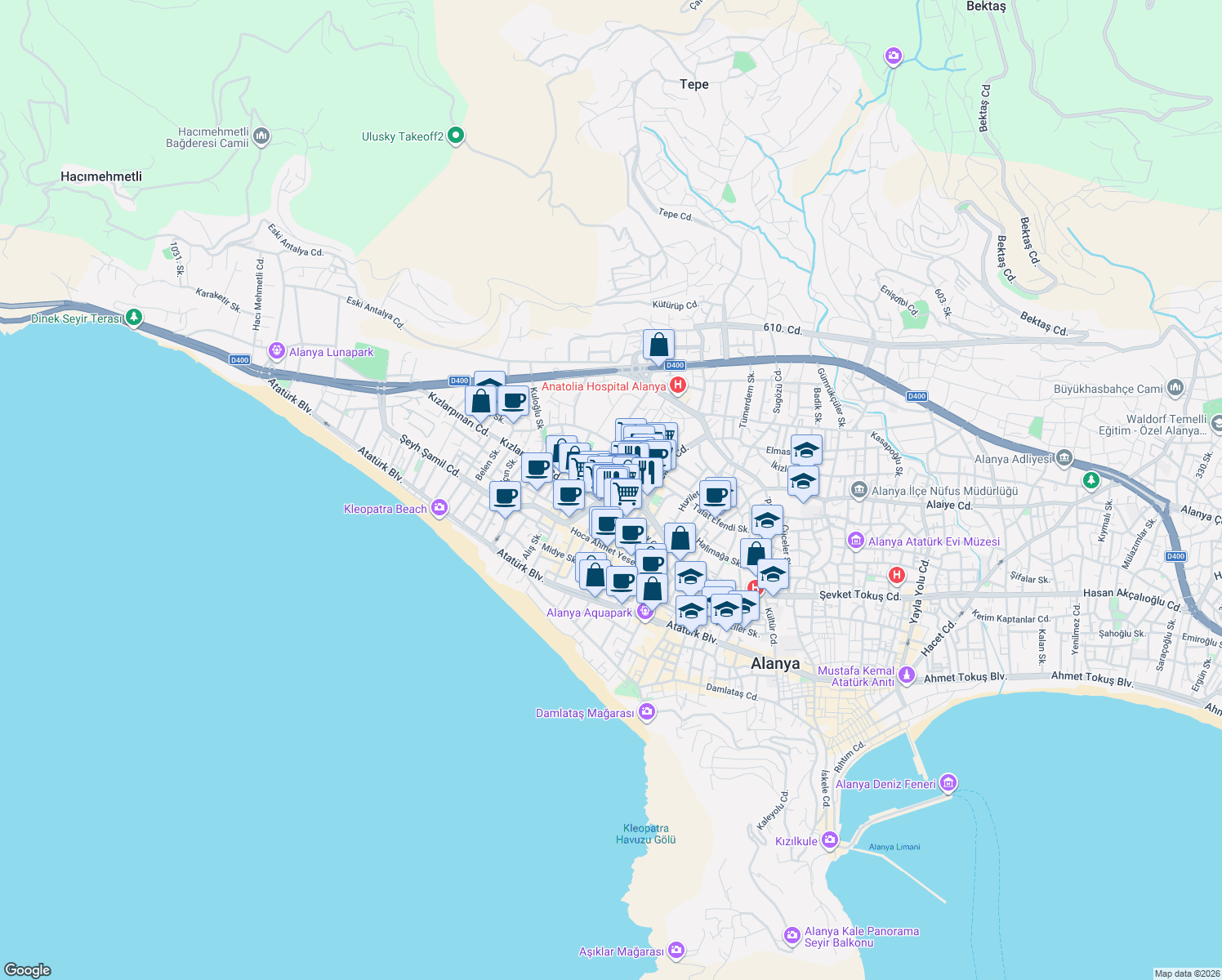
Task: Select the 'Kütürüp Cd.' street label
Action: [676, 305]
